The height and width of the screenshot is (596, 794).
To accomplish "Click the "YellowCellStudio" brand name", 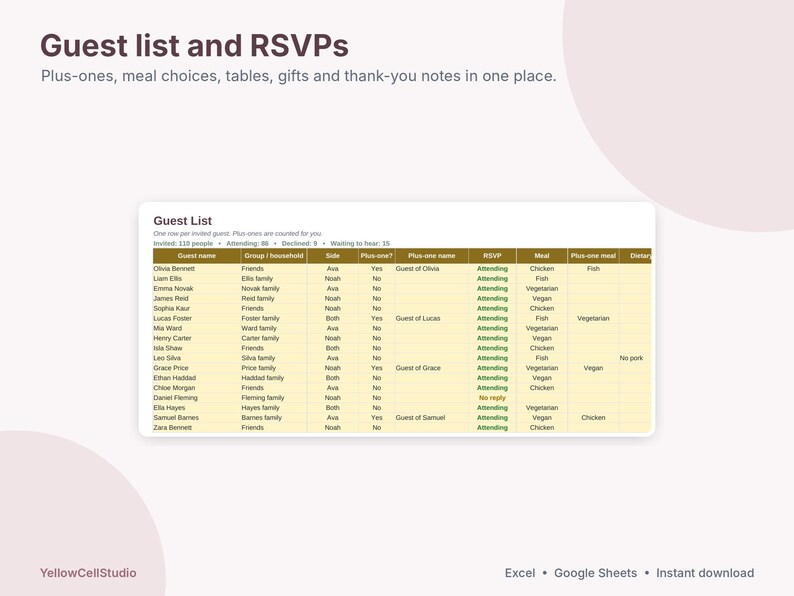I will pyautogui.click(x=88, y=573).
